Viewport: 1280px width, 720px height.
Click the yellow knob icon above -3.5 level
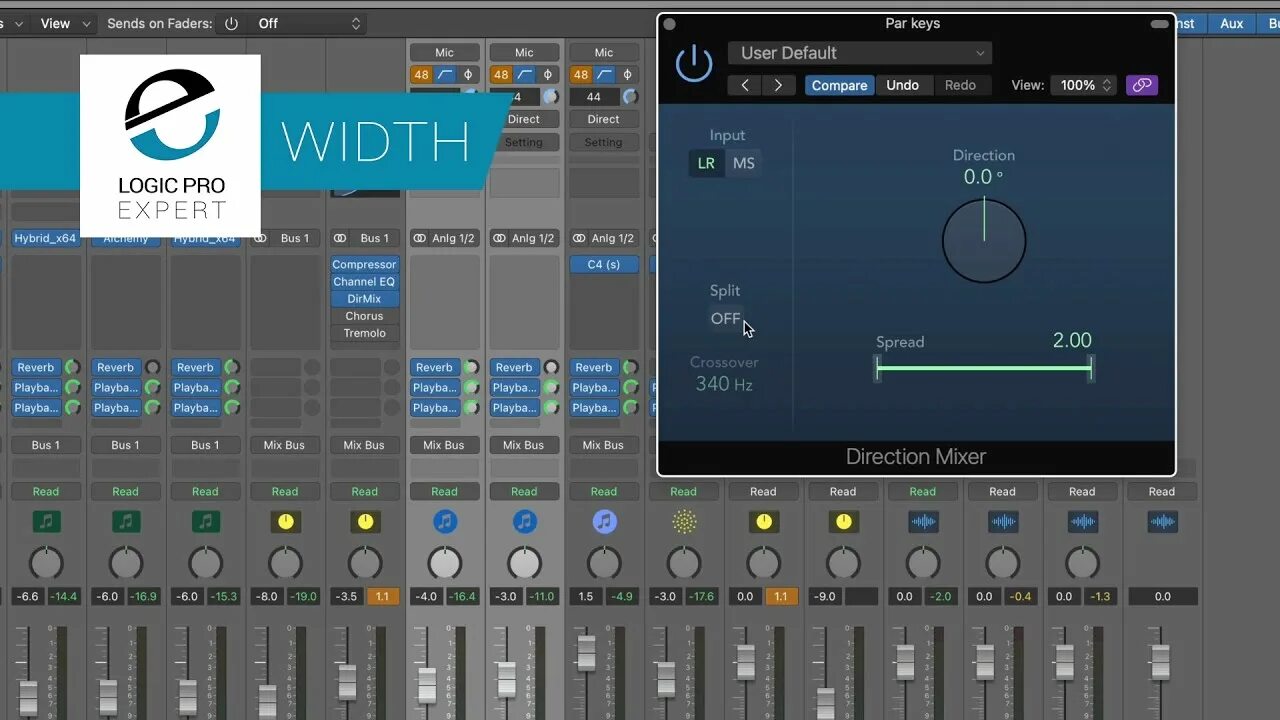coord(365,521)
